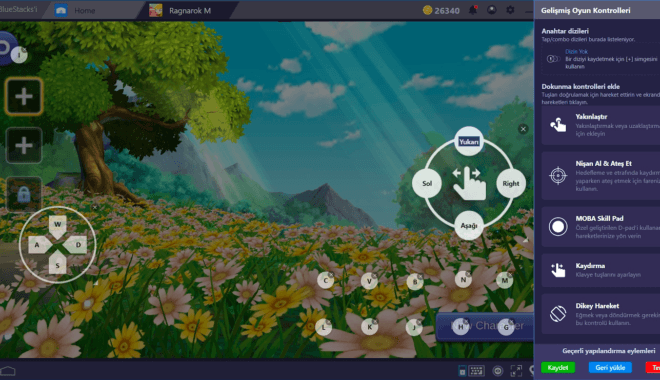Select the H key tap point

(460, 327)
